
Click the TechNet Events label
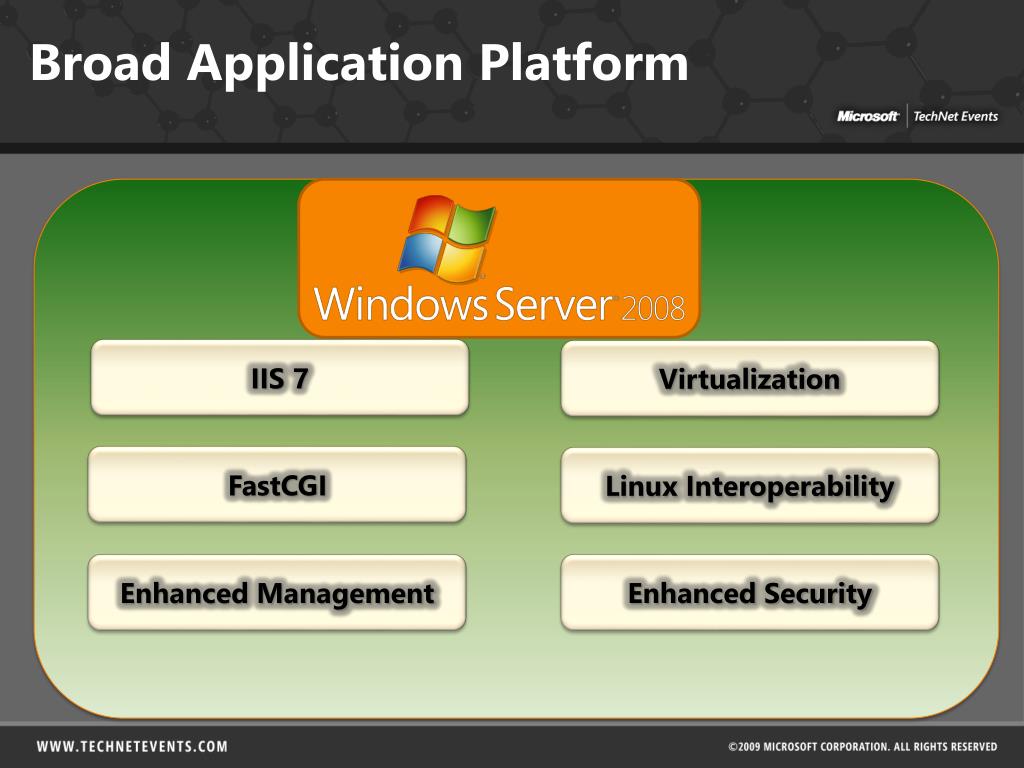click(x=955, y=116)
